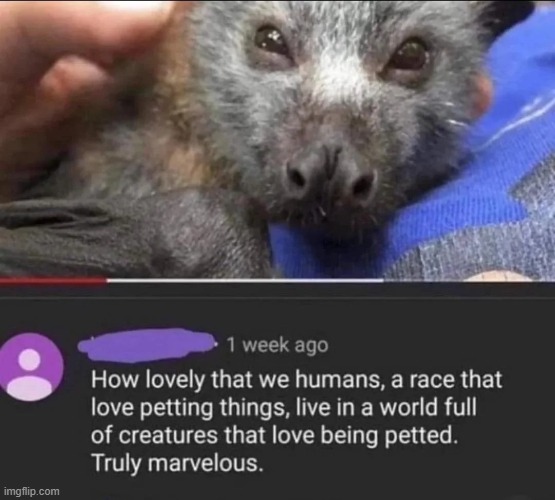555x500 pixels.
Task: Click the comment line starting "of creatures"
Action: [274, 435]
